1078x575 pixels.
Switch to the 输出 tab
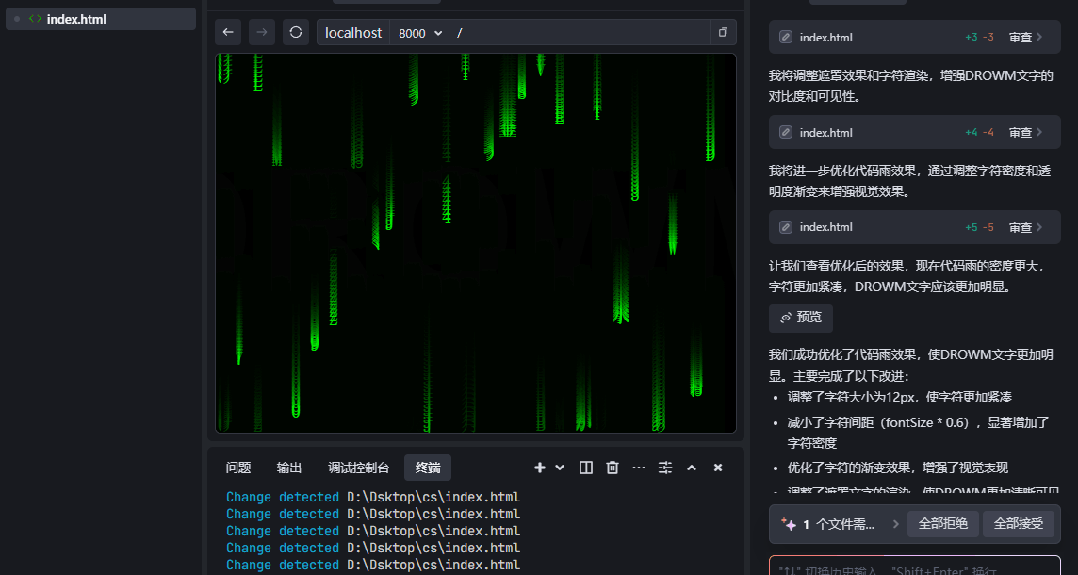(289, 468)
